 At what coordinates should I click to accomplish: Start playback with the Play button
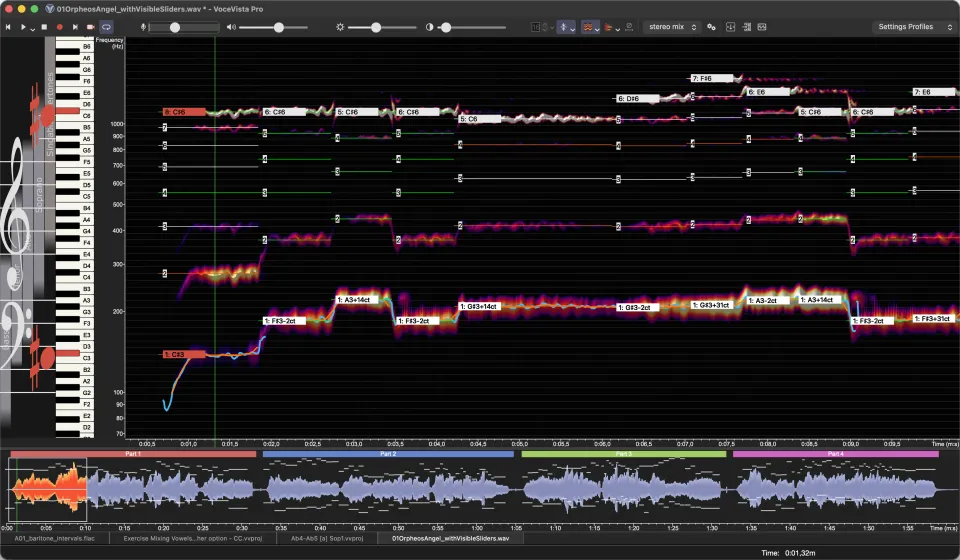(23, 27)
